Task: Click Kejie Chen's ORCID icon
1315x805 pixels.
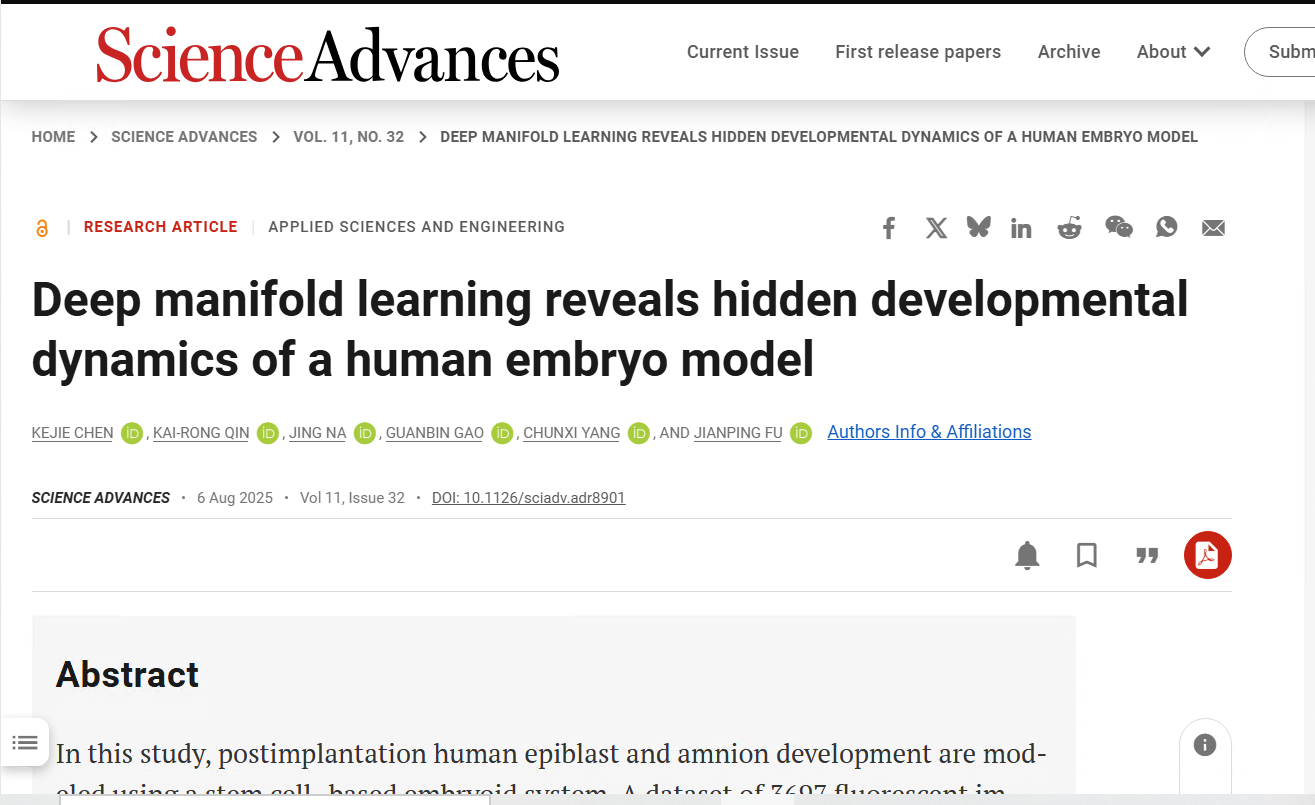Action: click(x=132, y=433)
